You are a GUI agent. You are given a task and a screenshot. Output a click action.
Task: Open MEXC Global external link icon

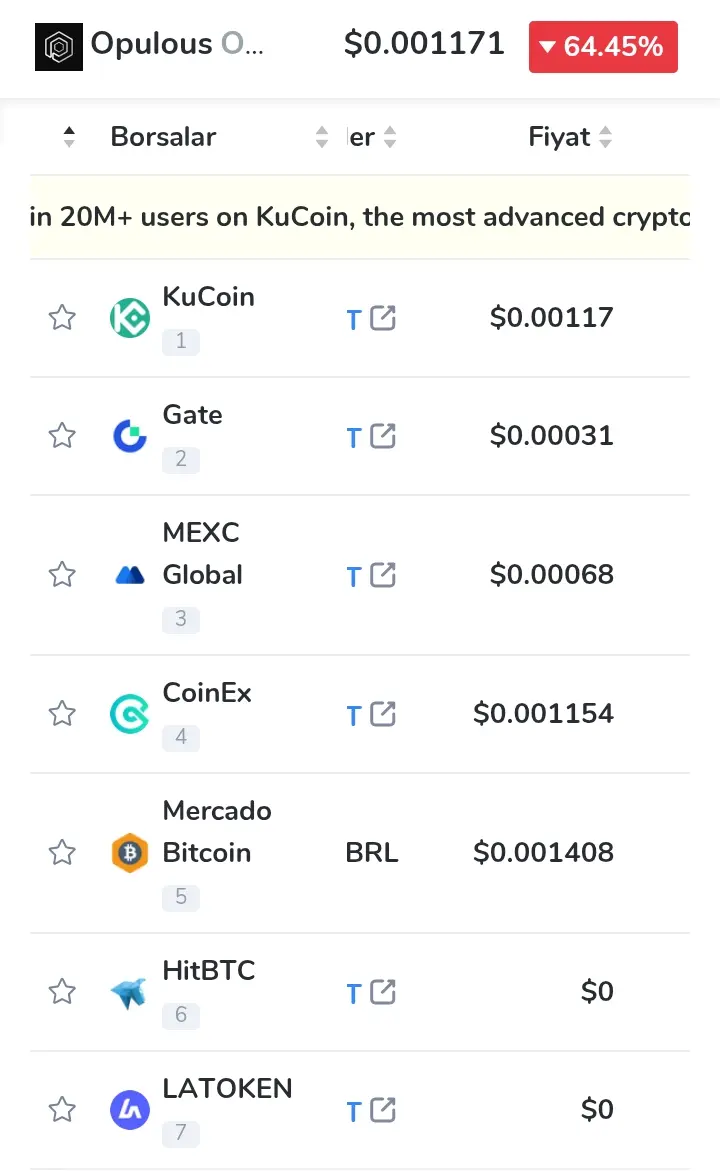(383, 575)
